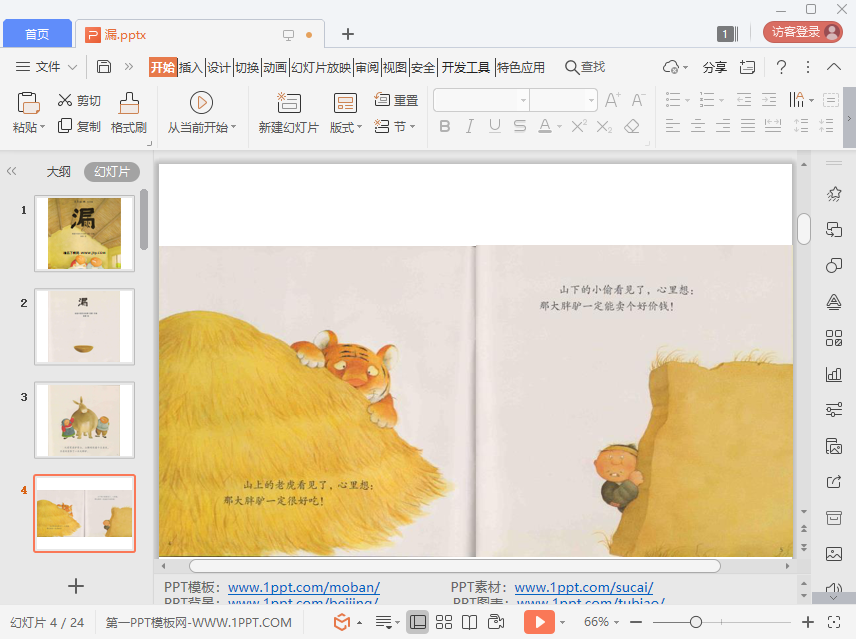Screen dimensions: 856x639
Task: Toggle underline text formatting
Action: click(495, 127)
